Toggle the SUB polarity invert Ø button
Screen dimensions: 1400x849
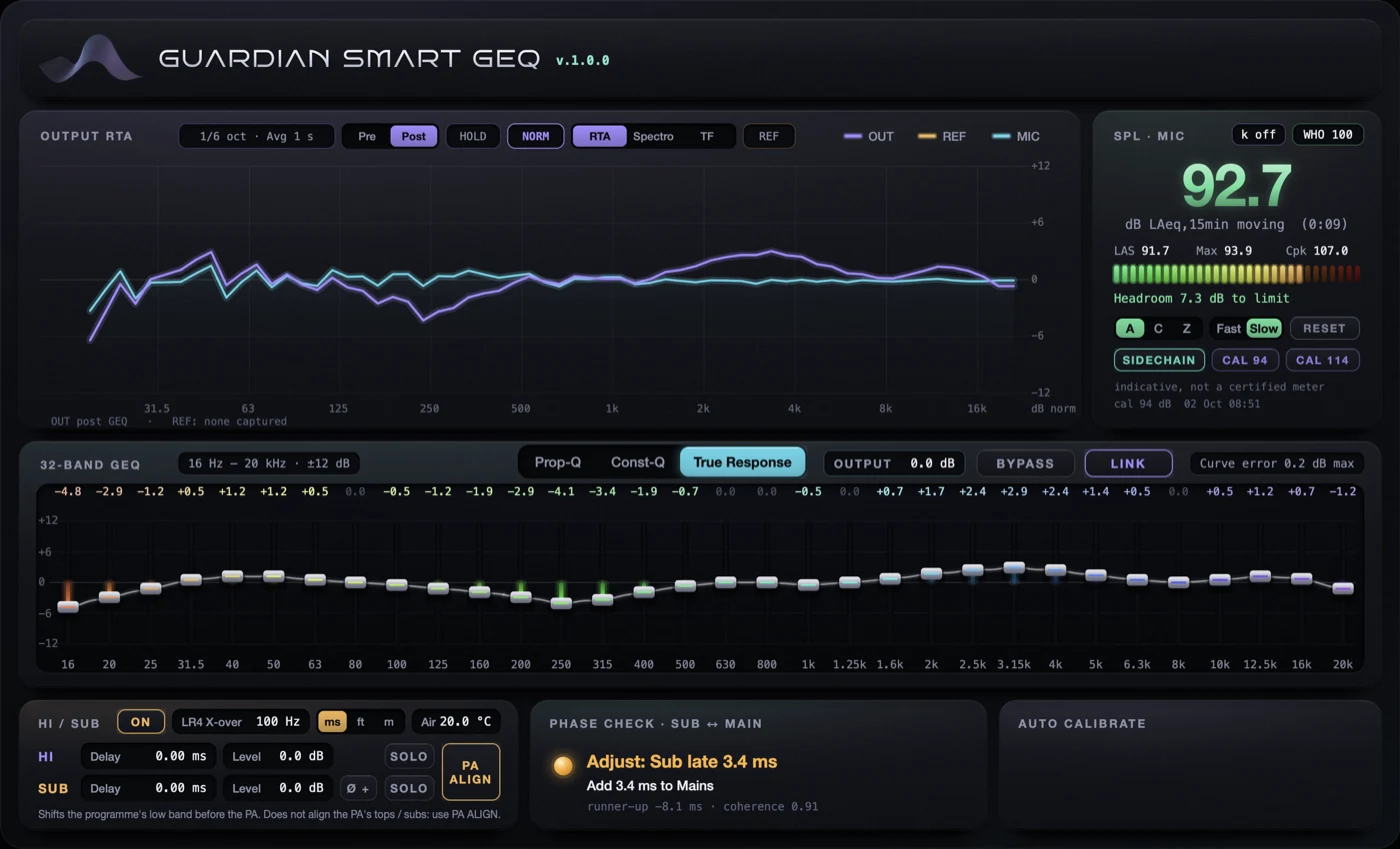pos(358,788)
